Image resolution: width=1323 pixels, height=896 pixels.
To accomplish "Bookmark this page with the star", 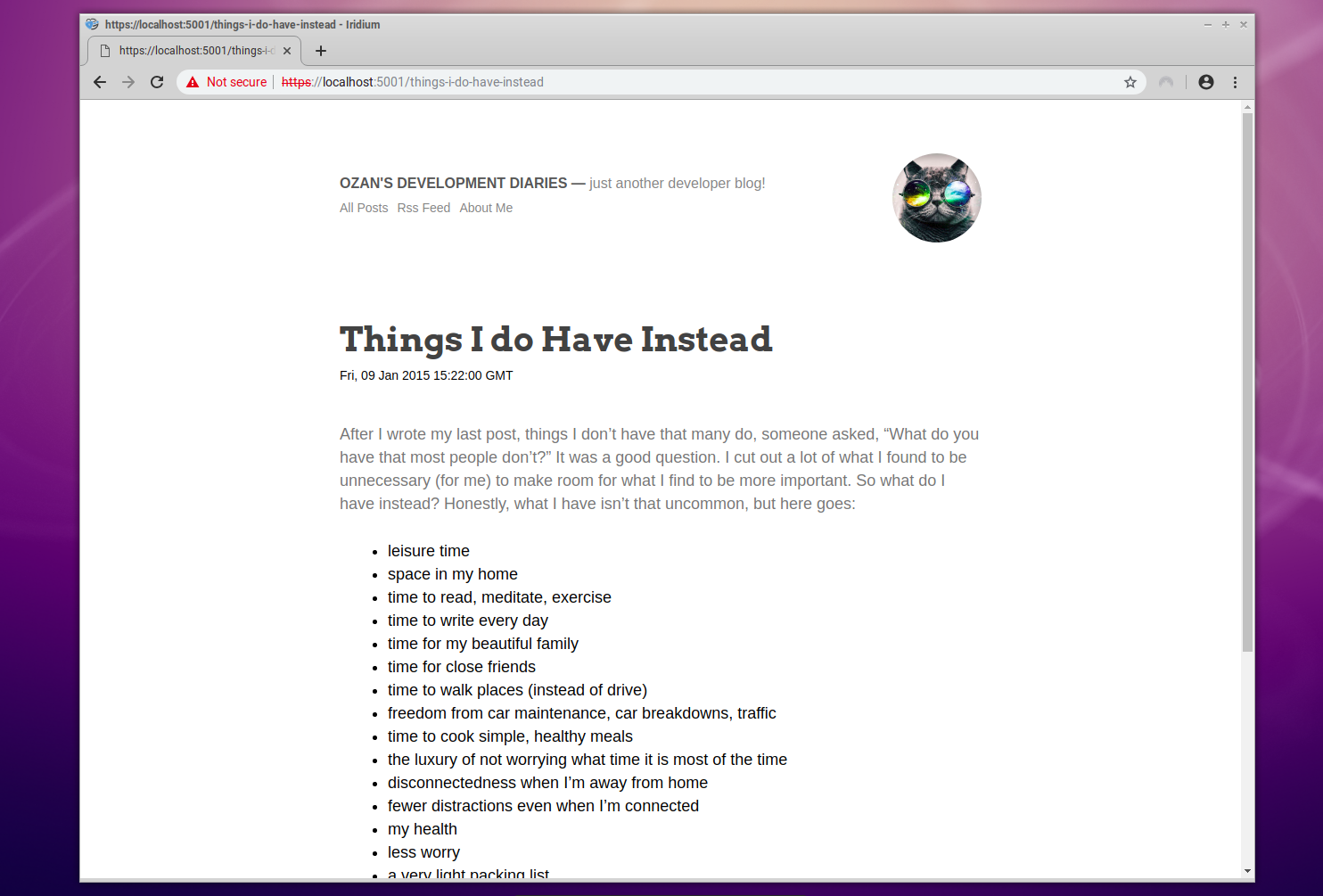I will pos(1130,82).
